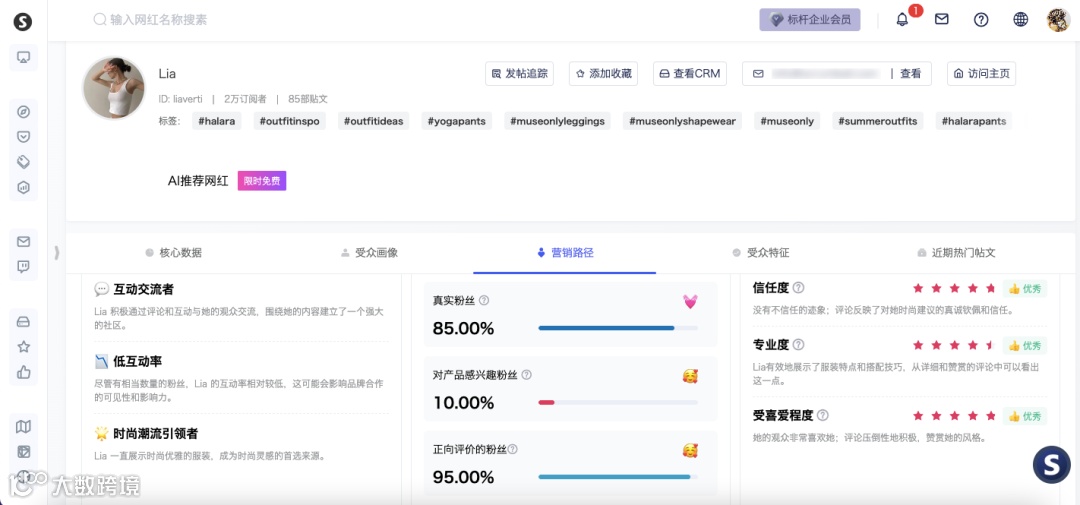Click the 优秀 badge in the 受喜爱程度 row
The width and height of the screenshot is (1080, 505).
pos(1025,416)
